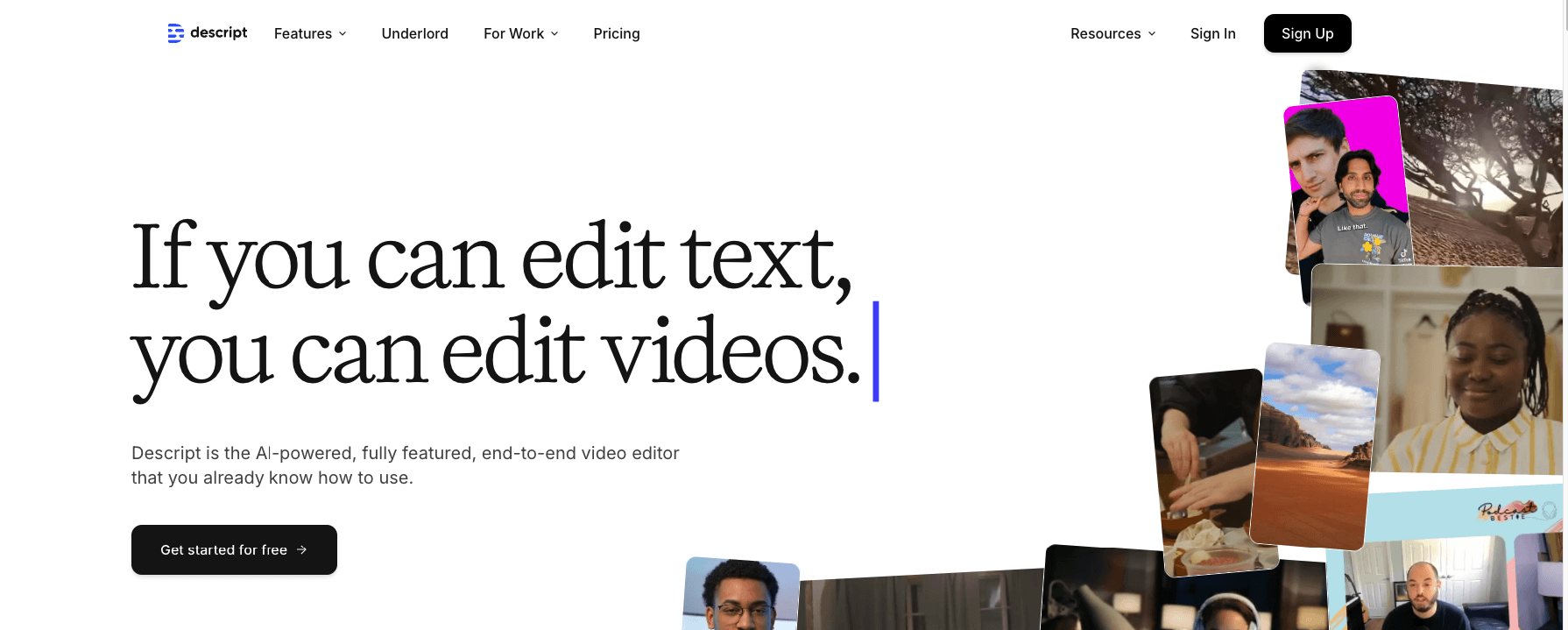The image size is (1568, 630).
Task: Expand the Features dropdown menu
Action: [x=310, y=33]
